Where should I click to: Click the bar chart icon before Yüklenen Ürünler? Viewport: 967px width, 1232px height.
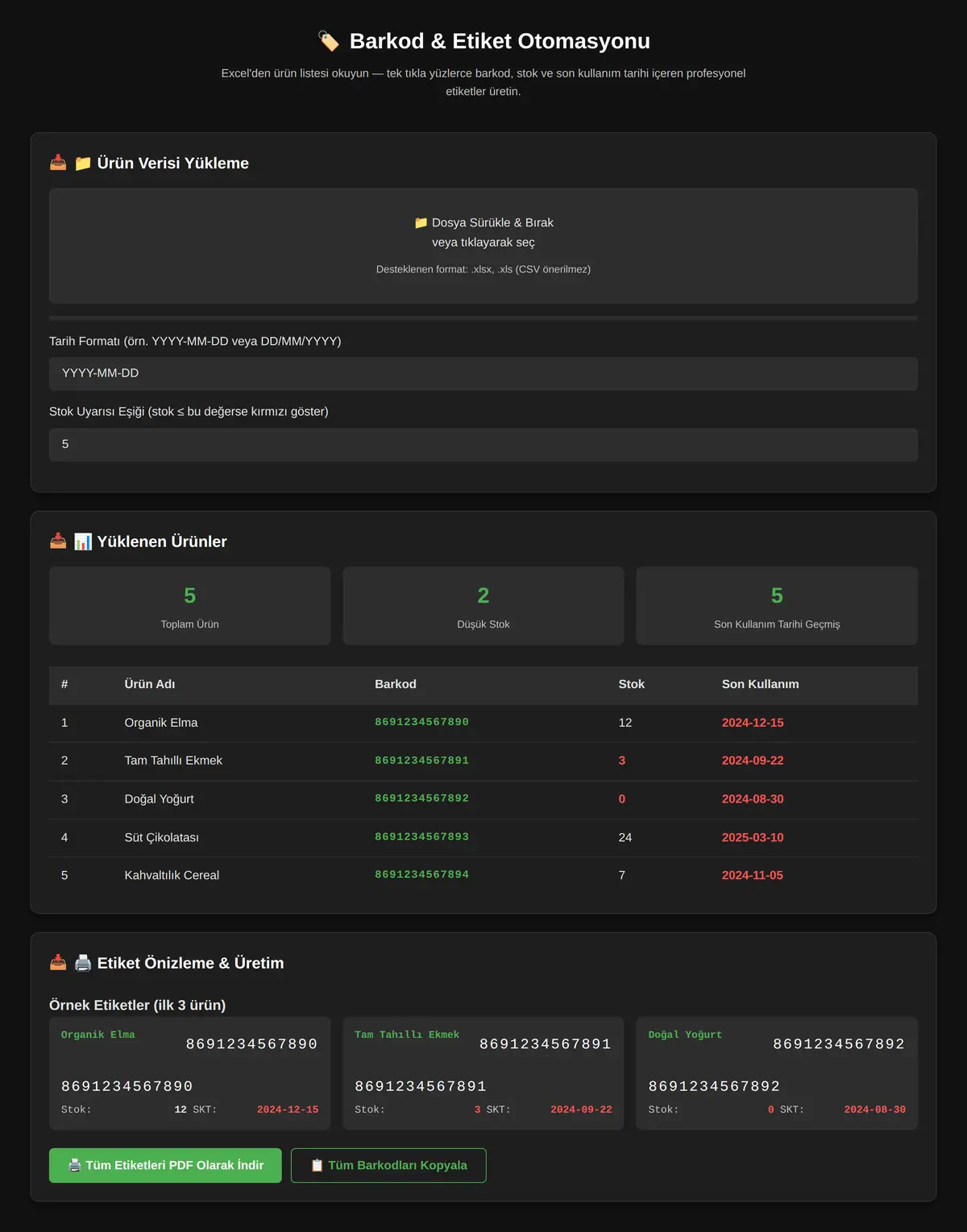(82, 541)
